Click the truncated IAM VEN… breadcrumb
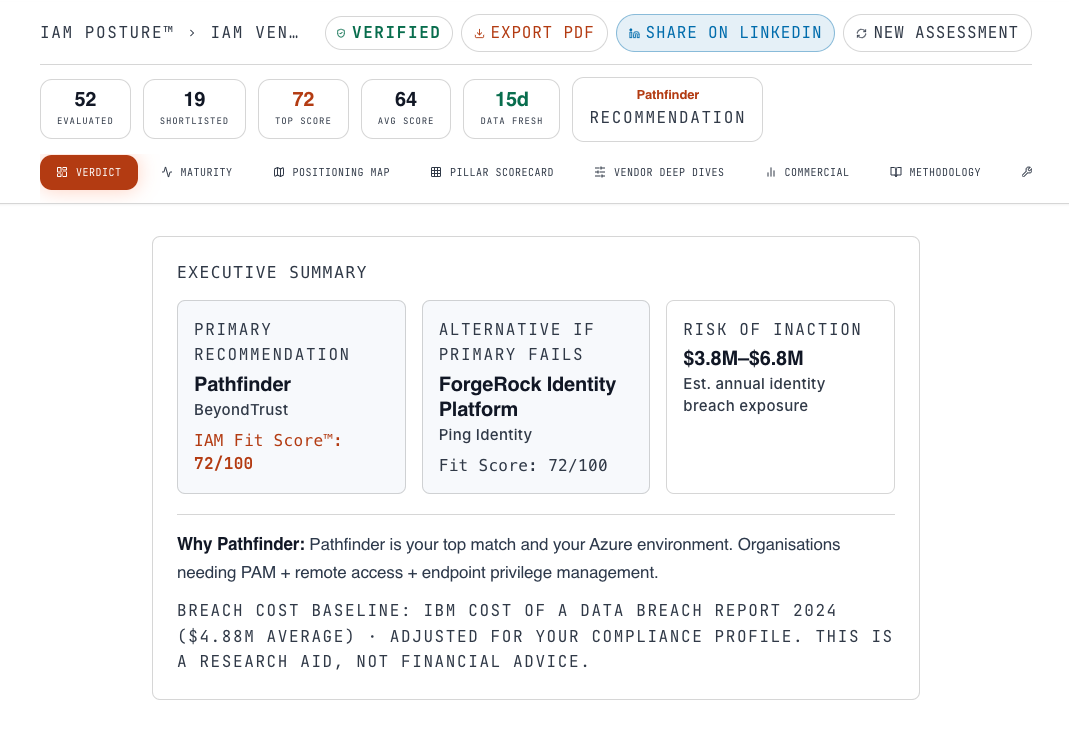 (x=254, y=33)
